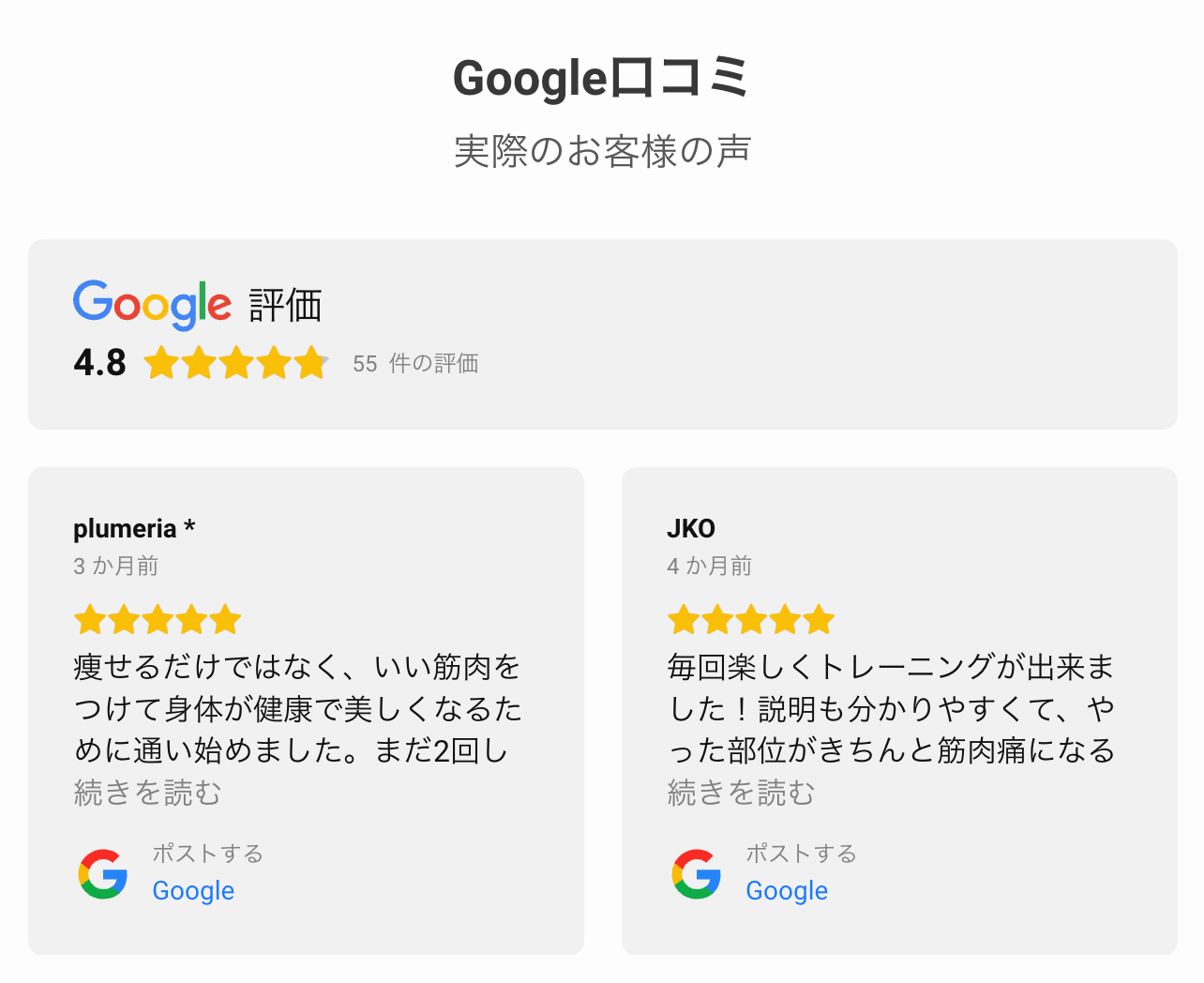Expand JKO's review with 続きを読む
This screenshot has height=983, width=1204.
coord(741,793)
